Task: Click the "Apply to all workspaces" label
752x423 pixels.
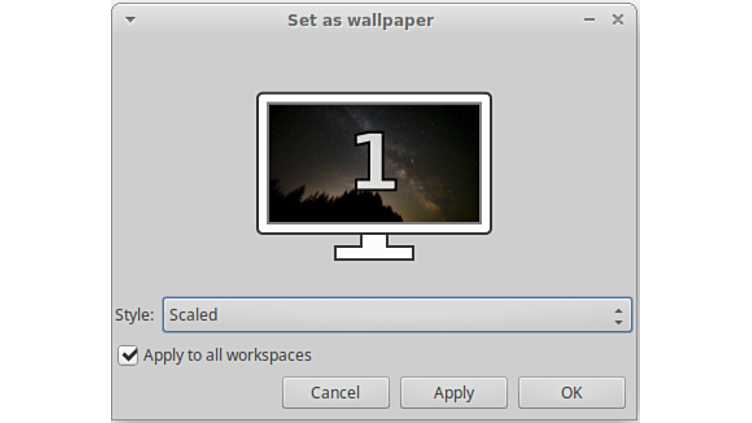Action: tap(227, 355)
